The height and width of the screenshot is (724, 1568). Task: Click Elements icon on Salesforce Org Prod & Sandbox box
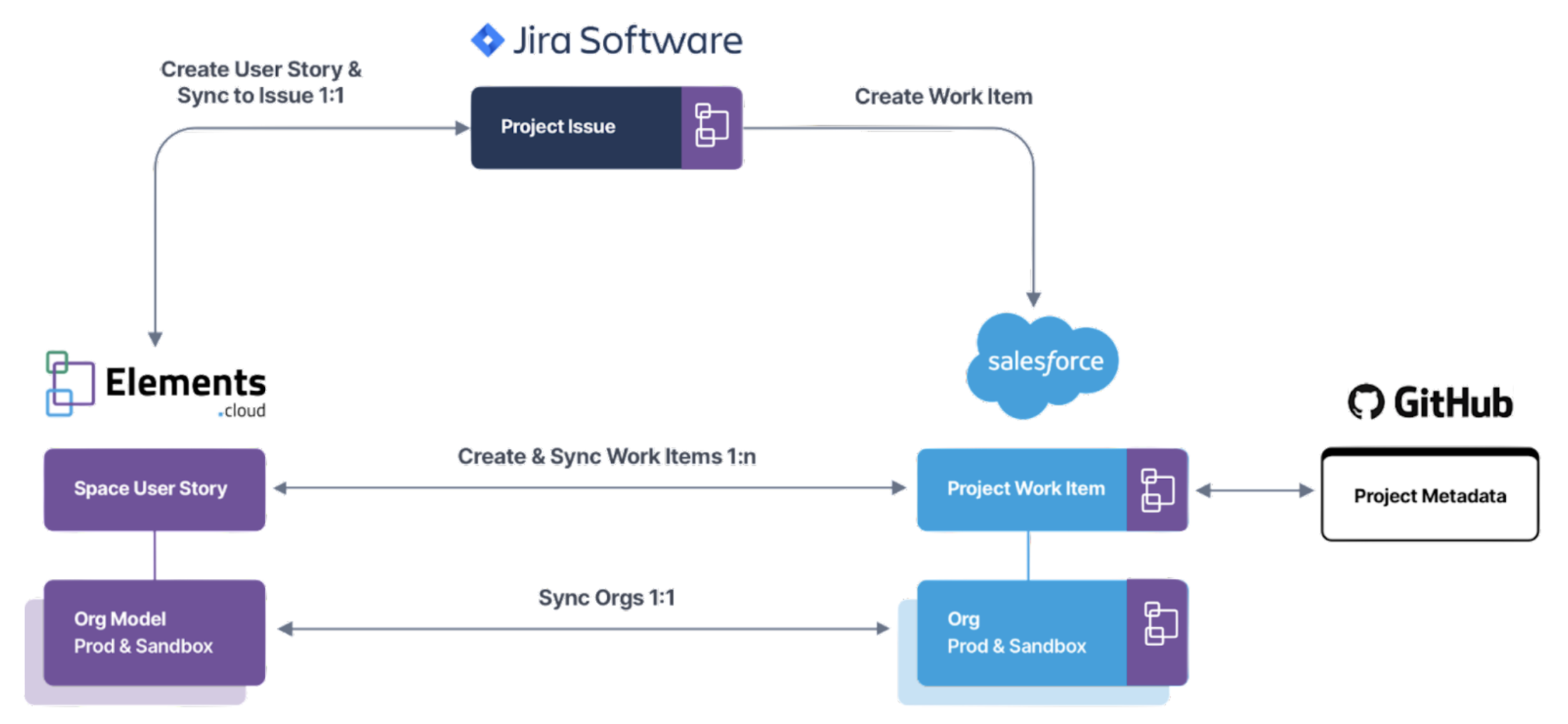tap(1160, 624)
